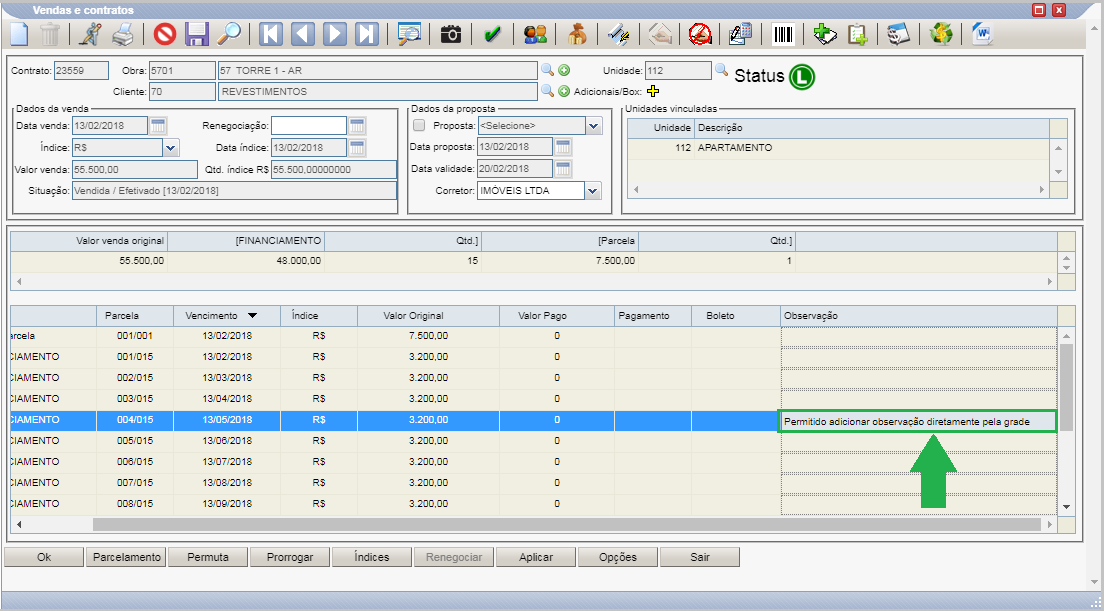
Task: Click the parcels grid vertical scrollbar thumb
Action: (1067, 387)
